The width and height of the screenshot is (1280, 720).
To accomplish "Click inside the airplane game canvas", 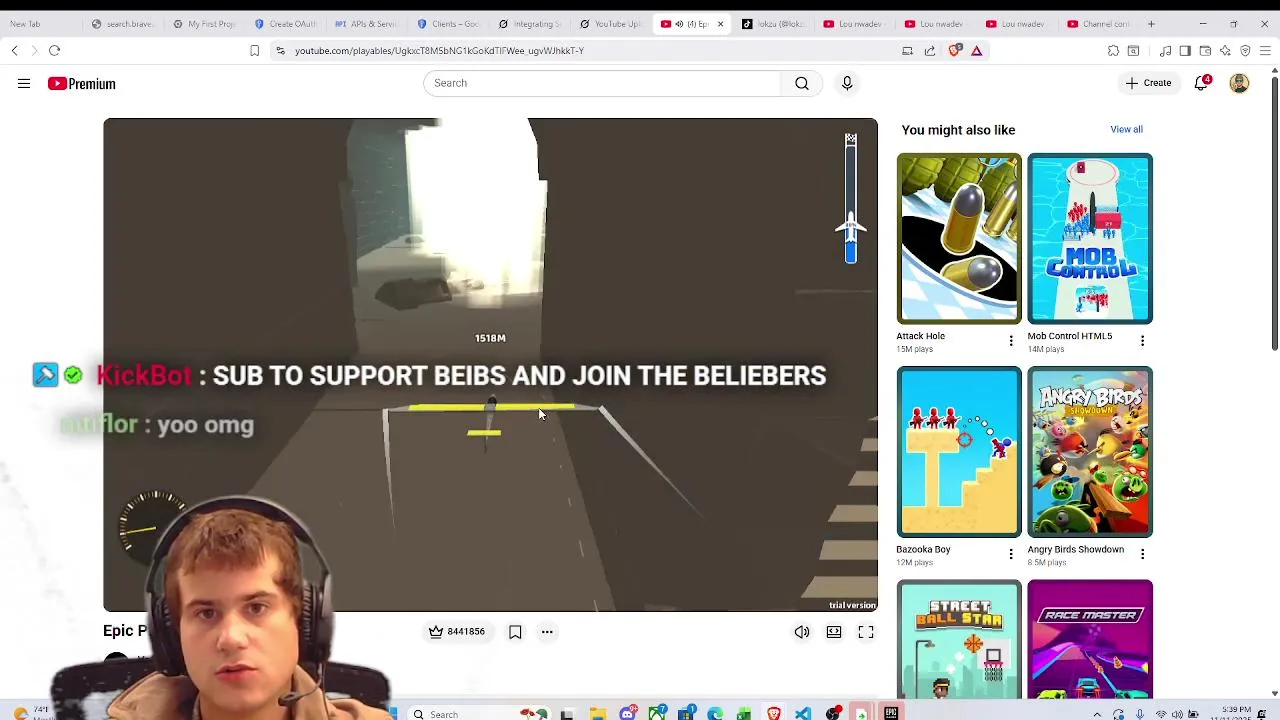I will pyautogui.click(x=490, y=364).
